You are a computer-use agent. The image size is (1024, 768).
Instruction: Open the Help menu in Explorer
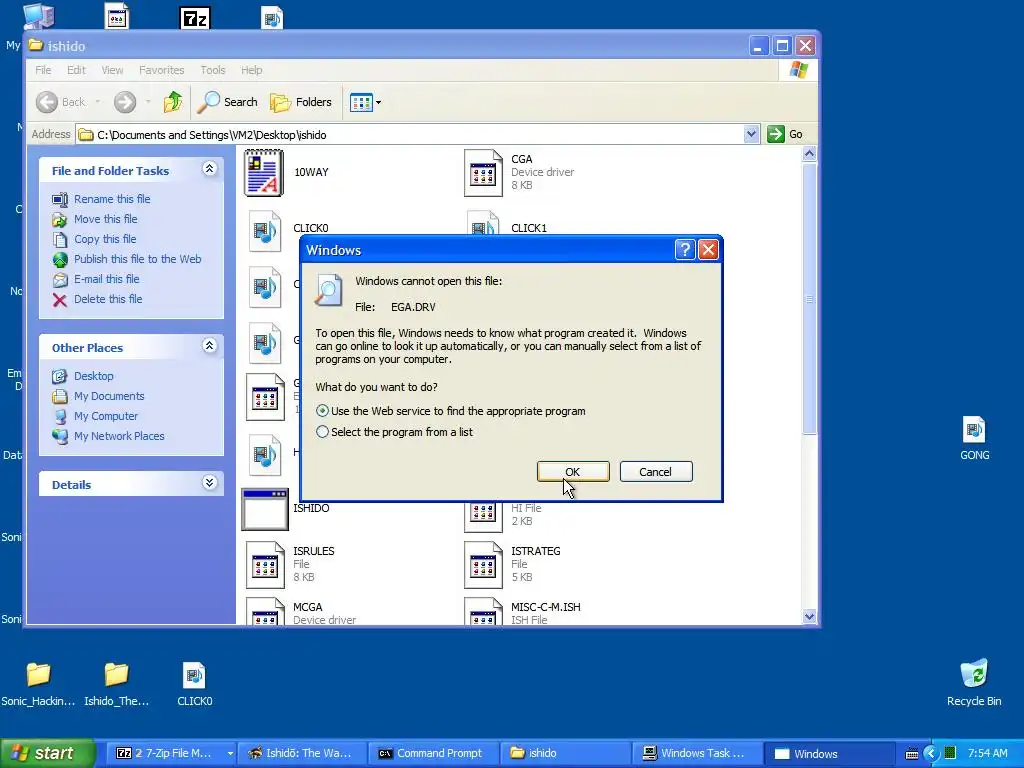point(251,70)
